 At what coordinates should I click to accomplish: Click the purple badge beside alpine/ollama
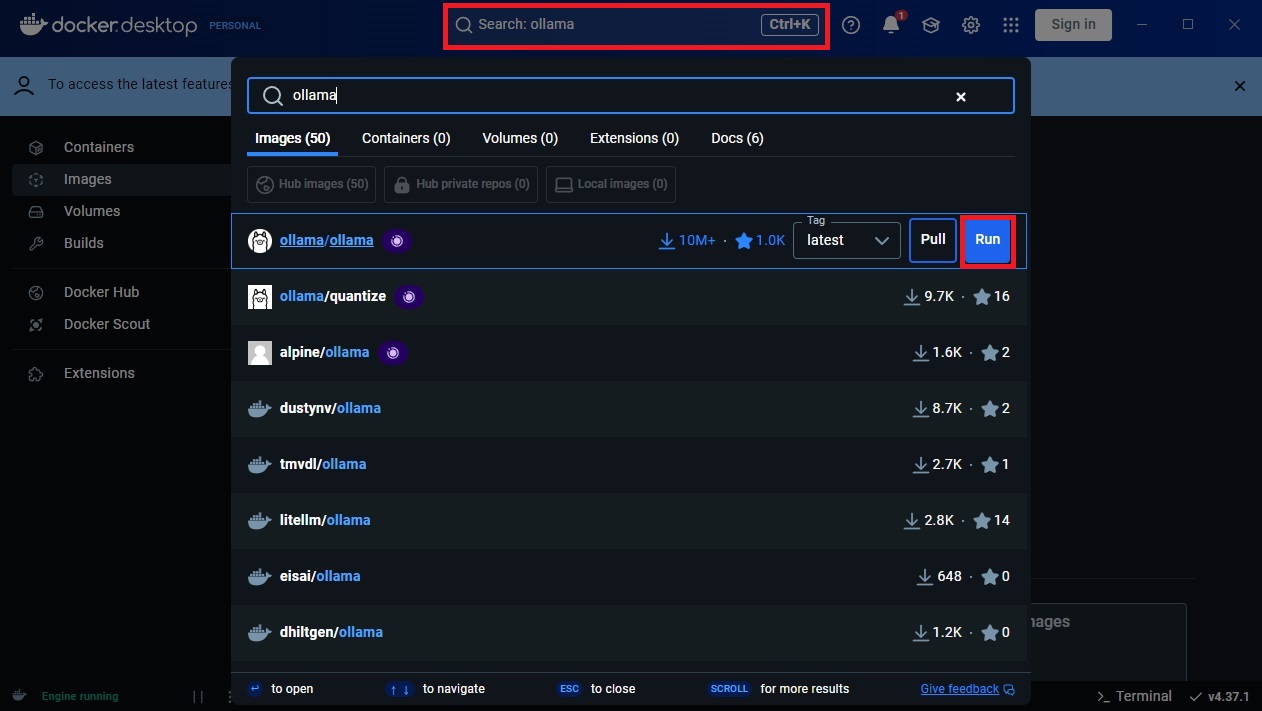[x=393, y=353]
